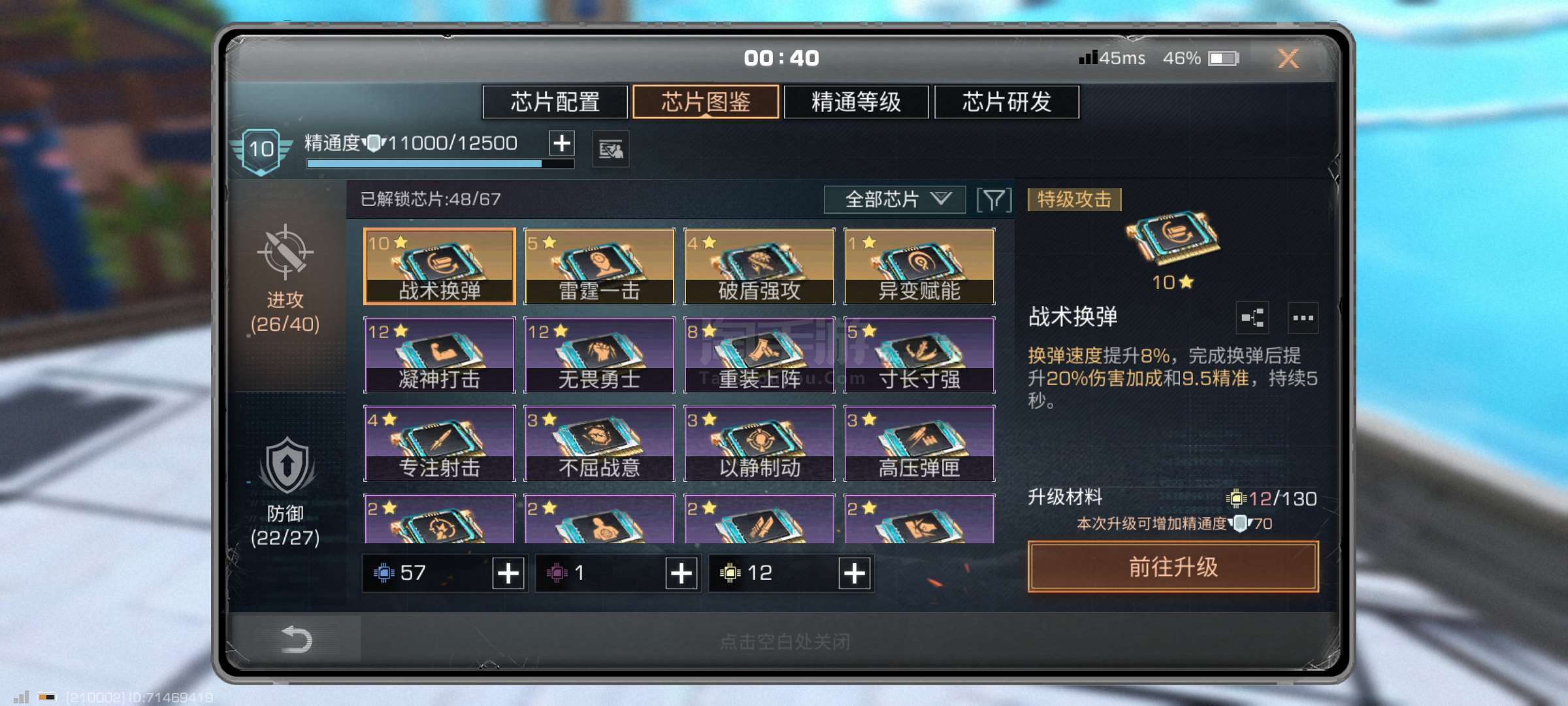1568x706 pixels.
Task: Expand the 全部芯片 dropdown
Action: [894, 199]
